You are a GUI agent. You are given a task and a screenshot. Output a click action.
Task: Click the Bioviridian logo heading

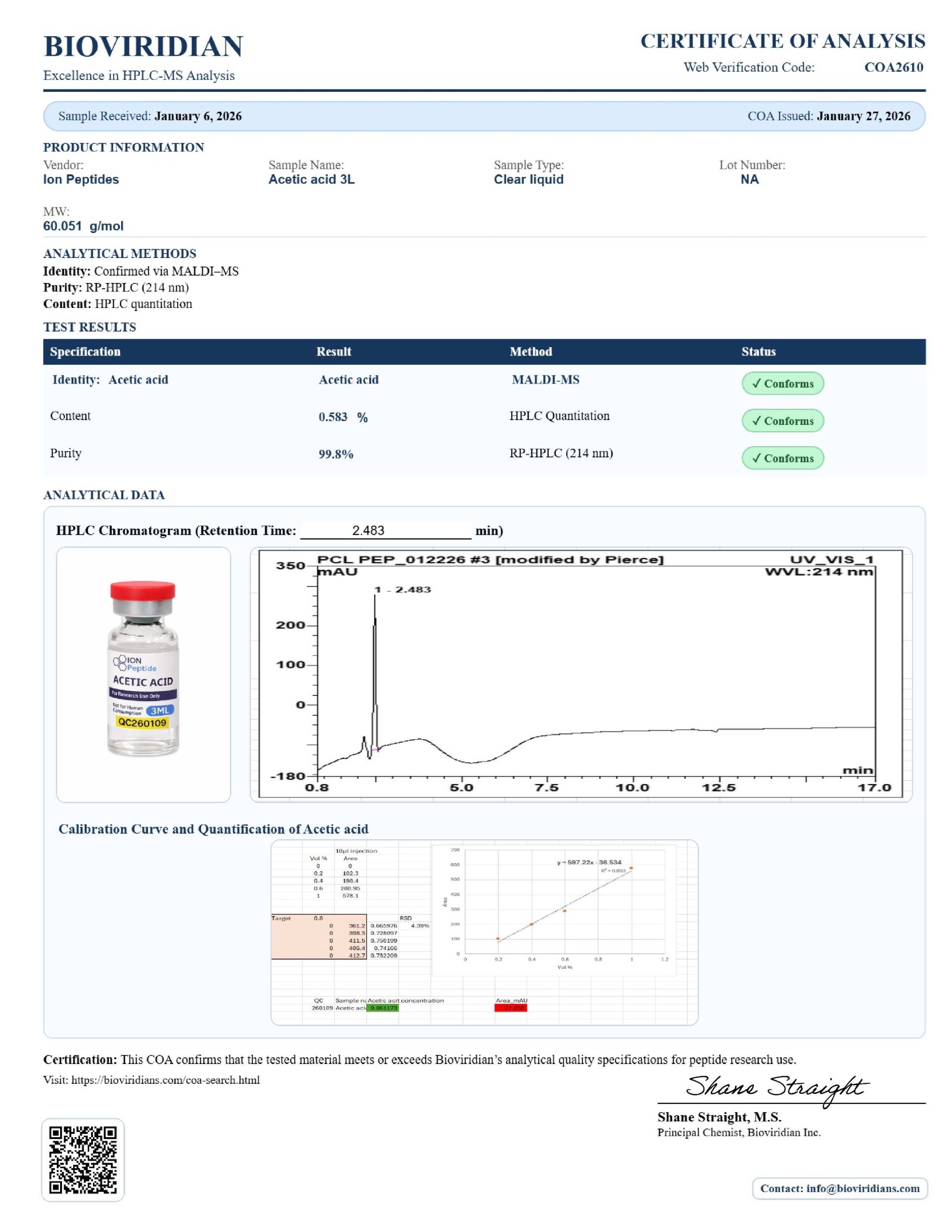coord(143,46)
